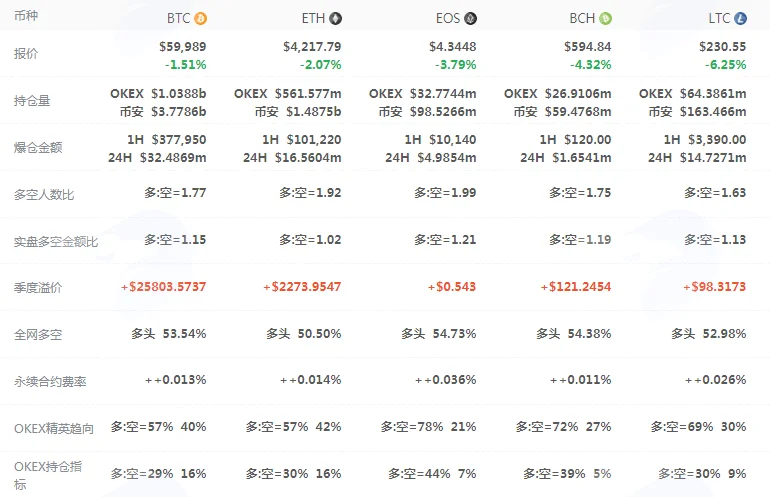
Task: Click BTC quarterly premium +$25803.5737
Action: pyautogui.click(x=164, y=287)
